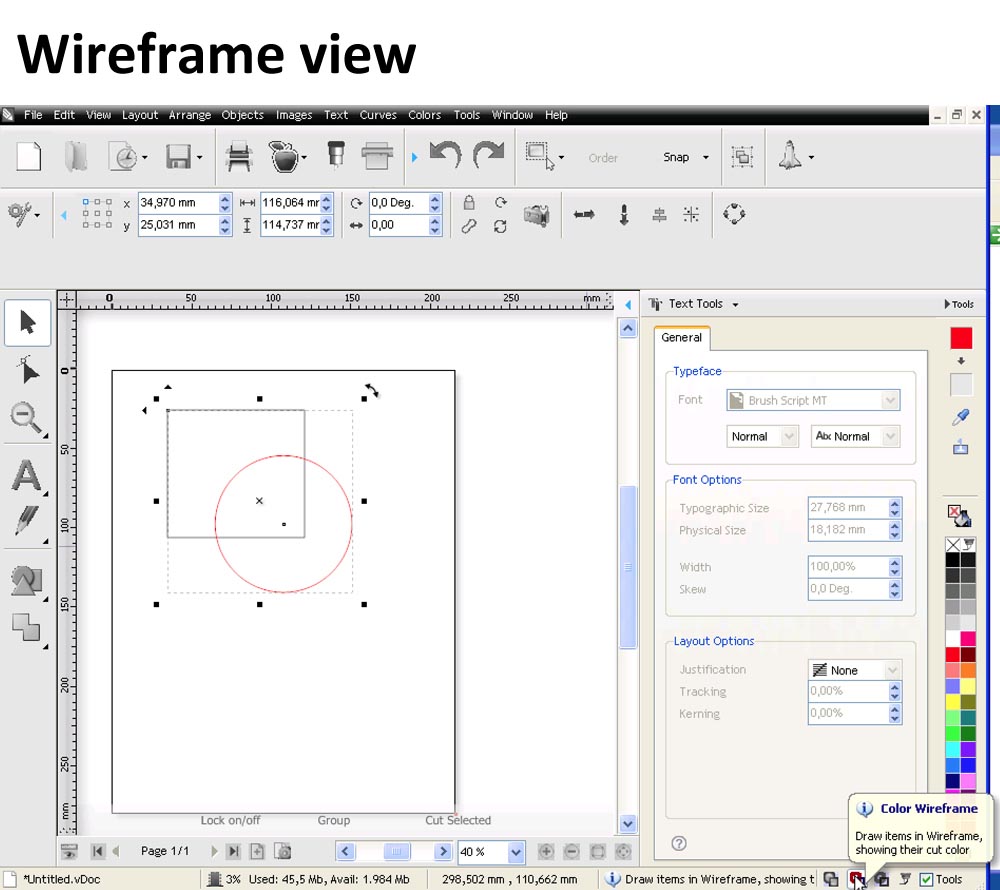Open the Colors menu
Screen dimensions: 1000x890
click(x=424, y=115)
